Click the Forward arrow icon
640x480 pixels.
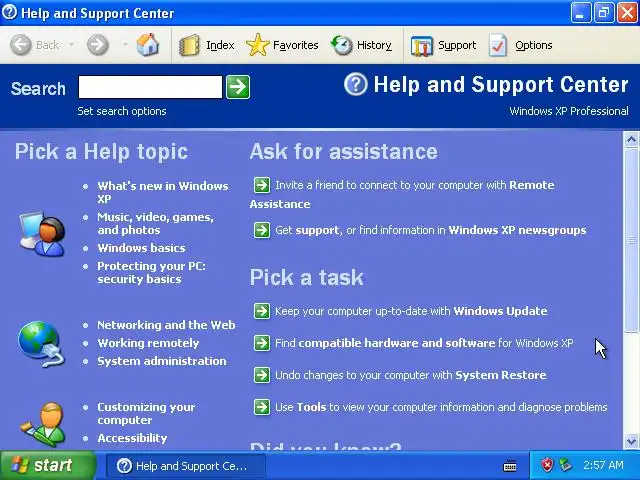pyautogui.click(x=98, y=44)
